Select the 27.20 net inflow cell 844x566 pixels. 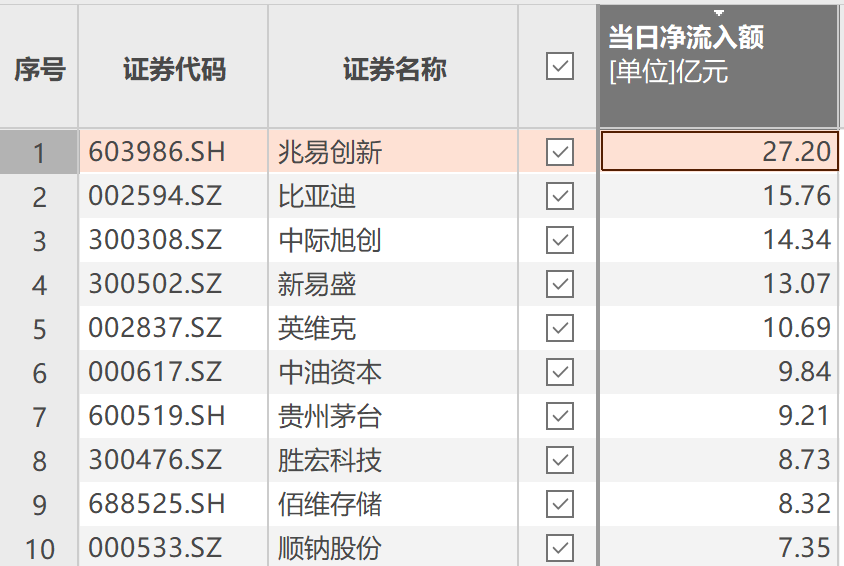[x=719, y=152]
